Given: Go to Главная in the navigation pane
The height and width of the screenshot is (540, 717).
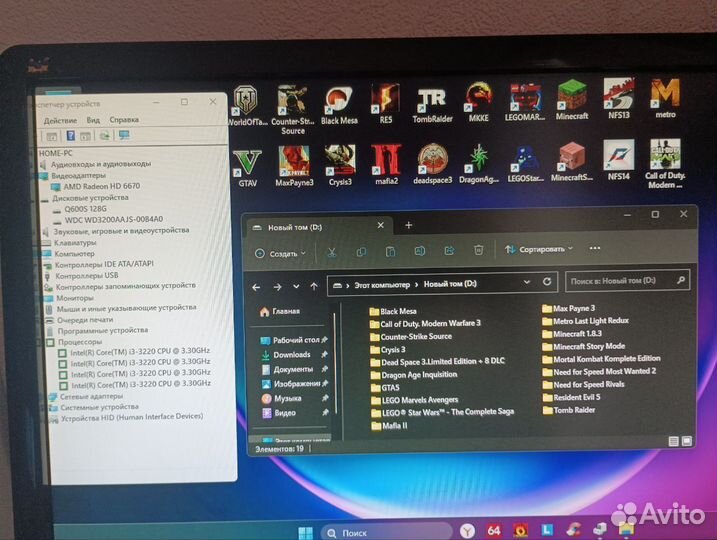Looking at the screenshot, I should tap(285, 312).
